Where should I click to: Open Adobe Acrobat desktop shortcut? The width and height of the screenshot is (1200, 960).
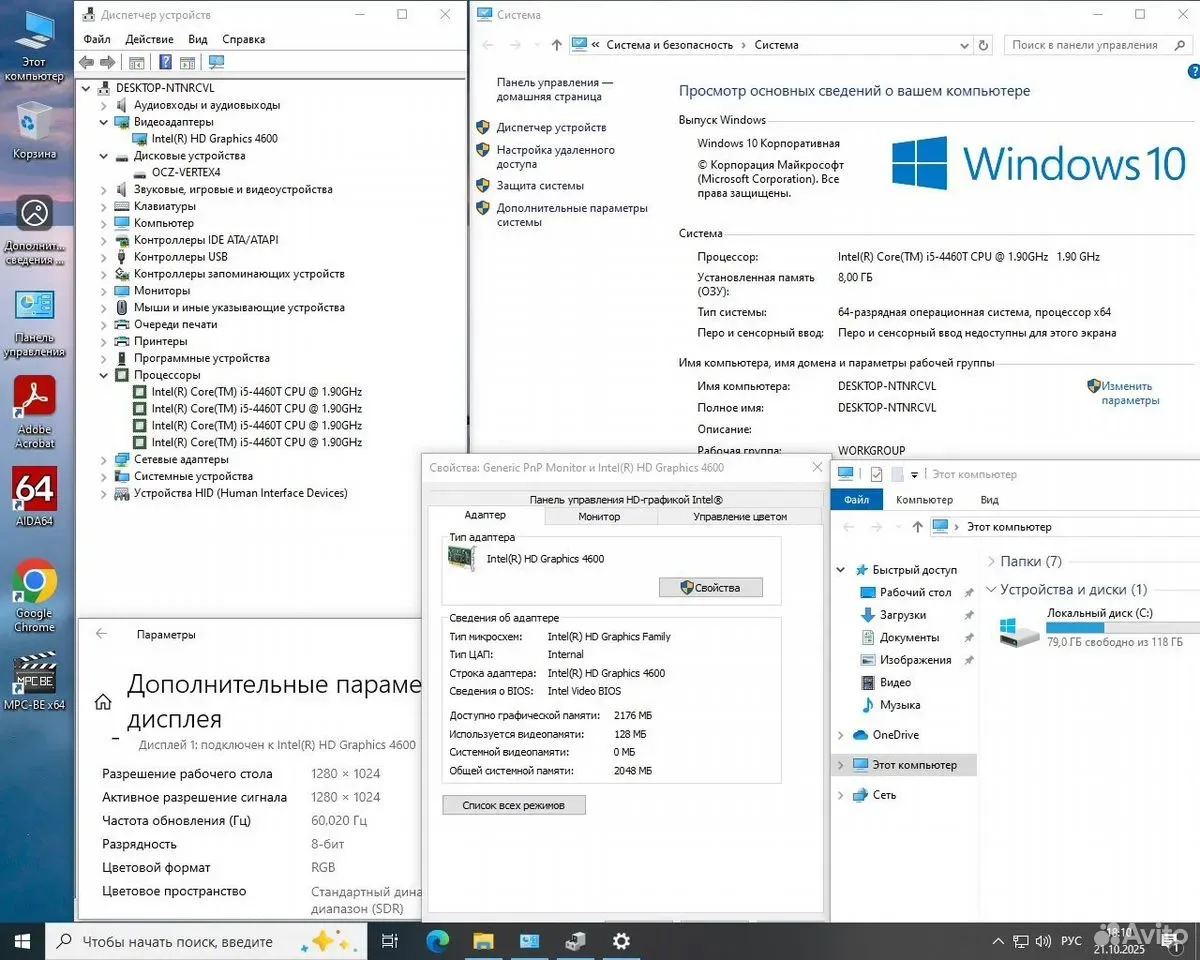coord(34,412)
